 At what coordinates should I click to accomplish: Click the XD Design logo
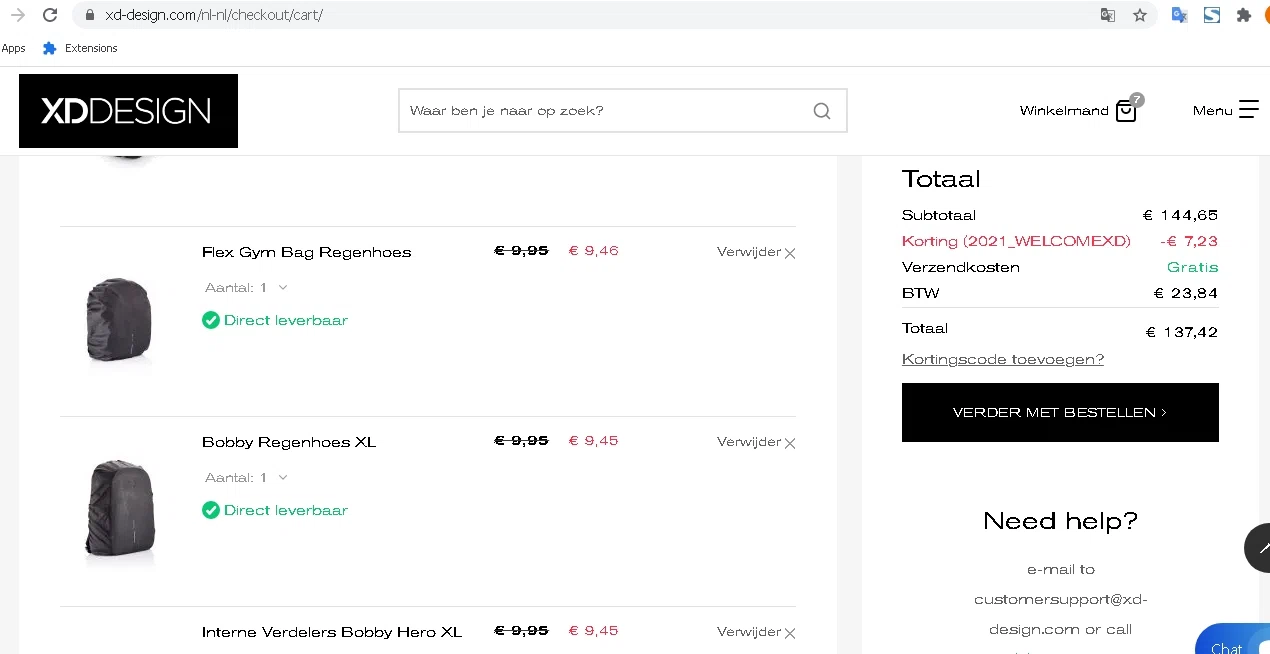(x=128, y=111)
